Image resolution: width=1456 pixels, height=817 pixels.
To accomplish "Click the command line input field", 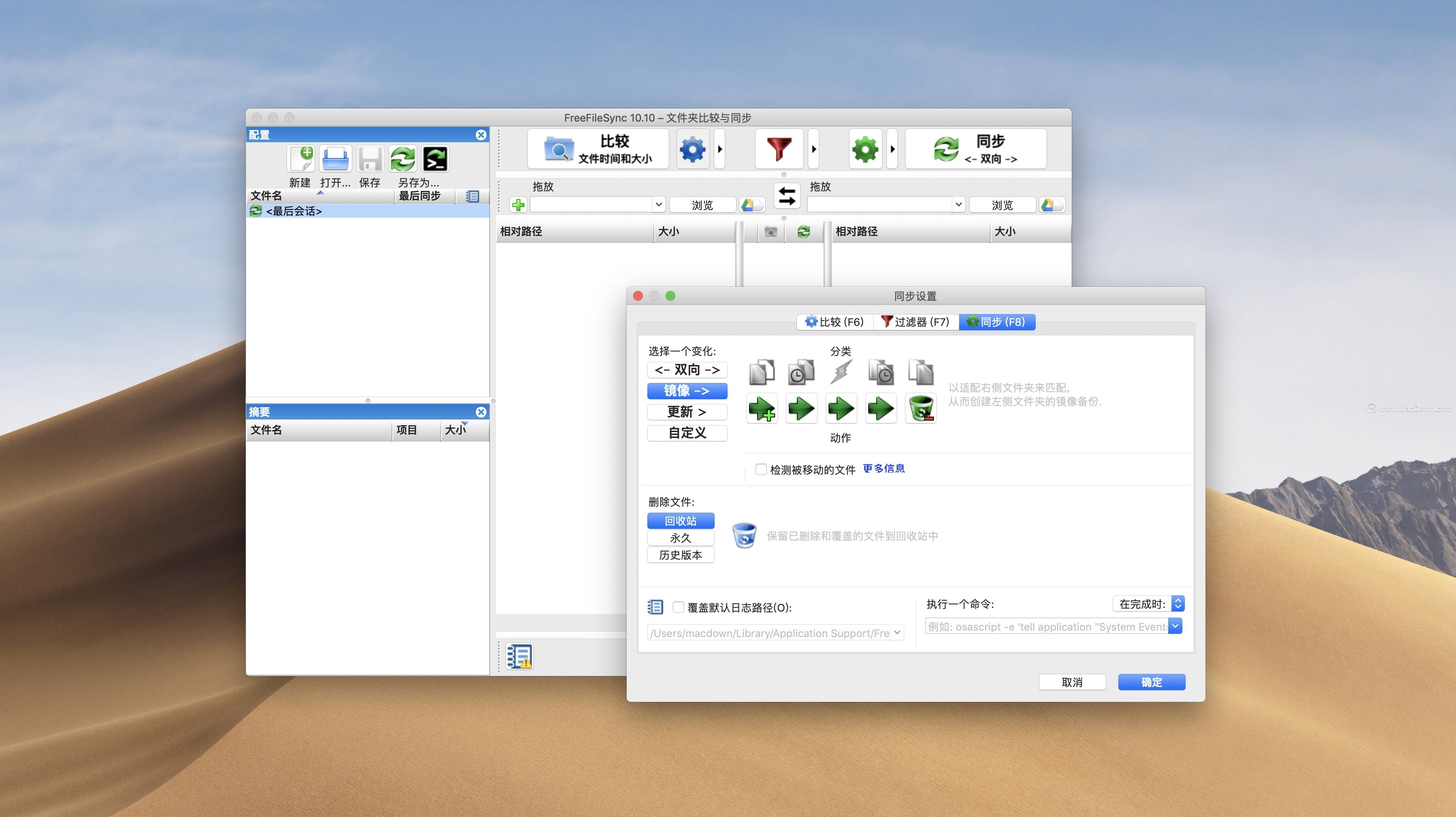I will [x=1047, y=626].
